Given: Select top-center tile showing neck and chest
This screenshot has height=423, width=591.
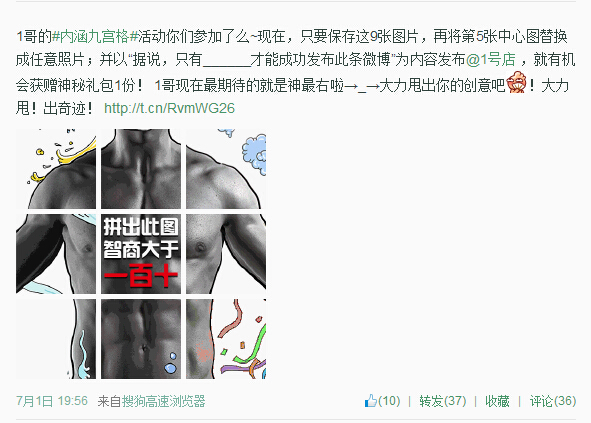Looking at the screenshot, I should pyautogui.click(x=141, y=169).
